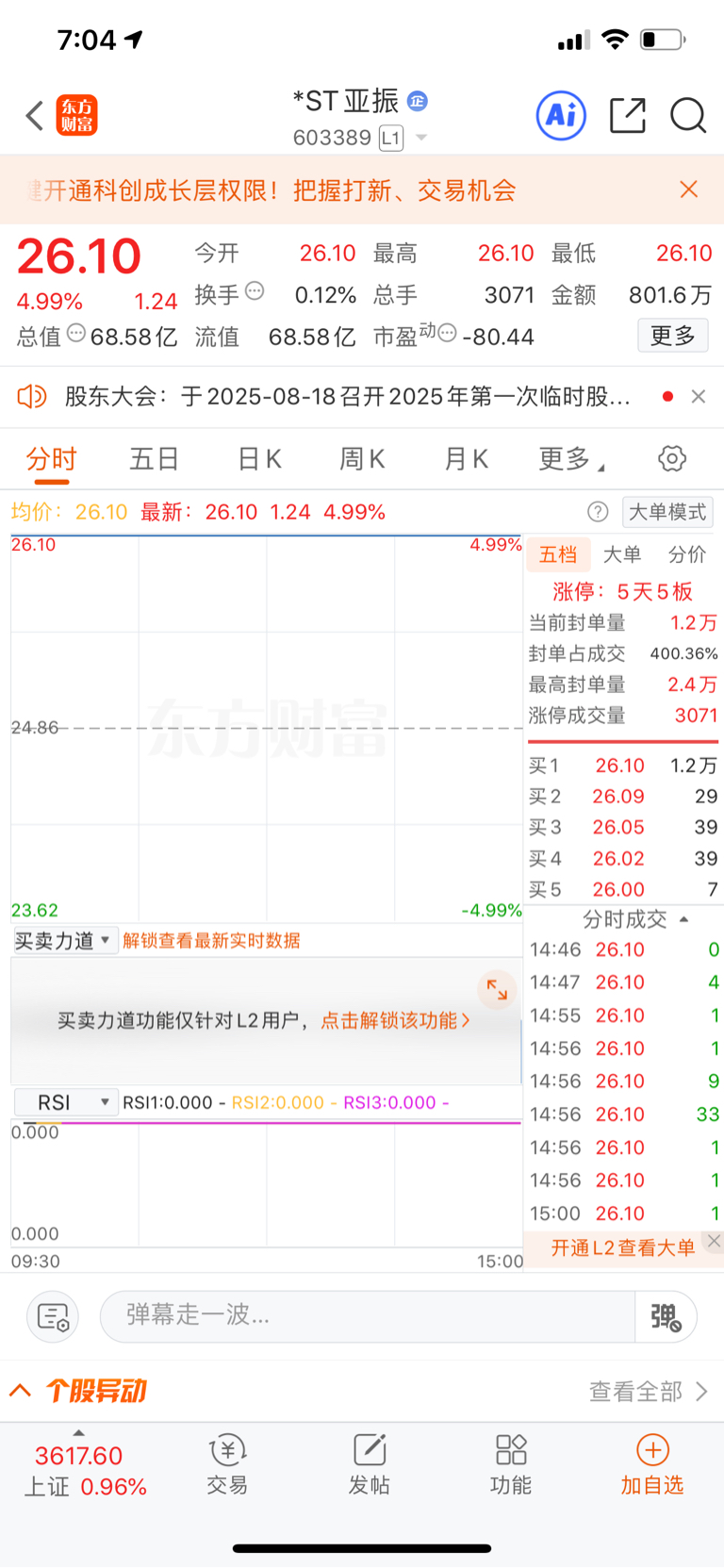Tap the speaker announcement icon
Image resolution: width=724 pixels, height=1568 pixels.
click(x=32, y=396)
